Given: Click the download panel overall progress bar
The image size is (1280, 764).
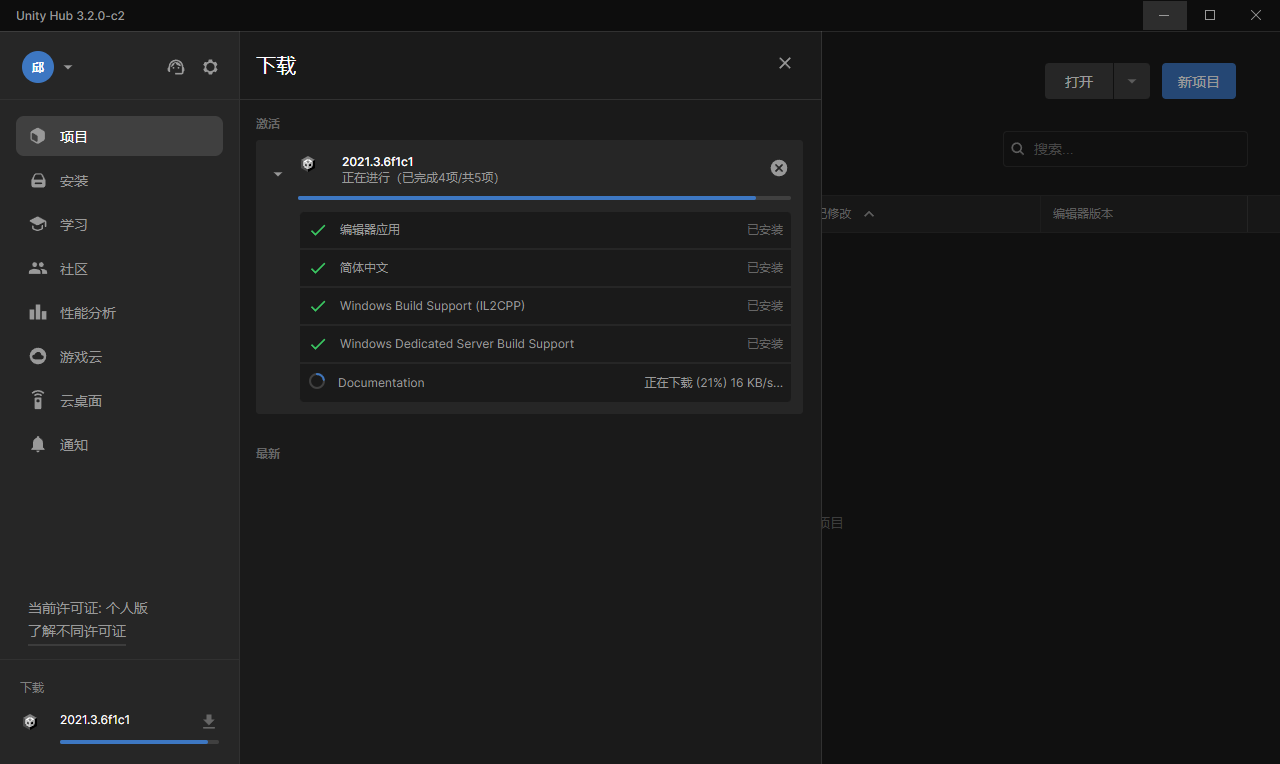Looking at the screenshot, I should (x=544, y=198).
